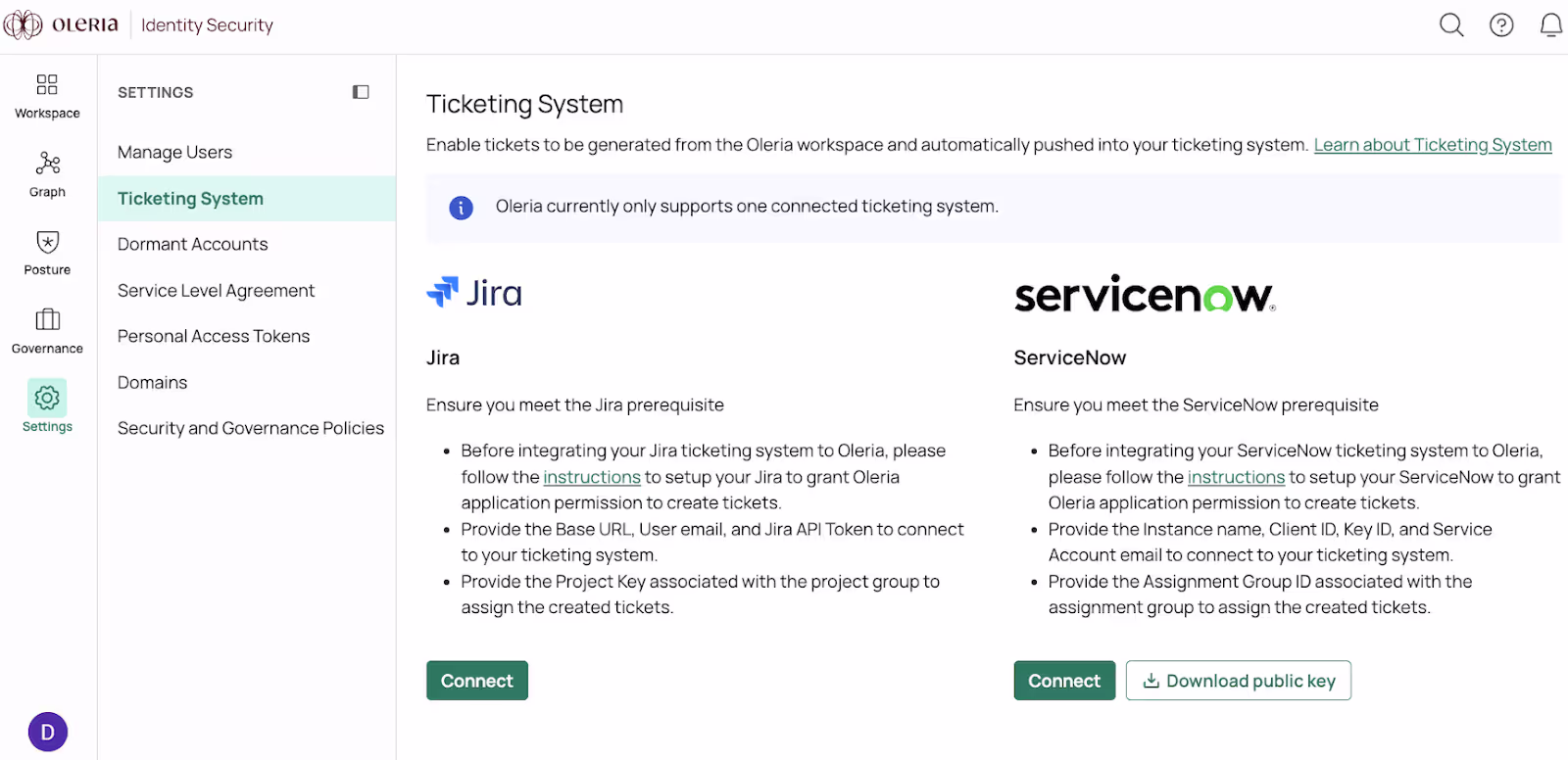Viewport: 1568px width, 760px height.
Task: Collapse the Settings panel sidebar icon
Action: (361, 92)
